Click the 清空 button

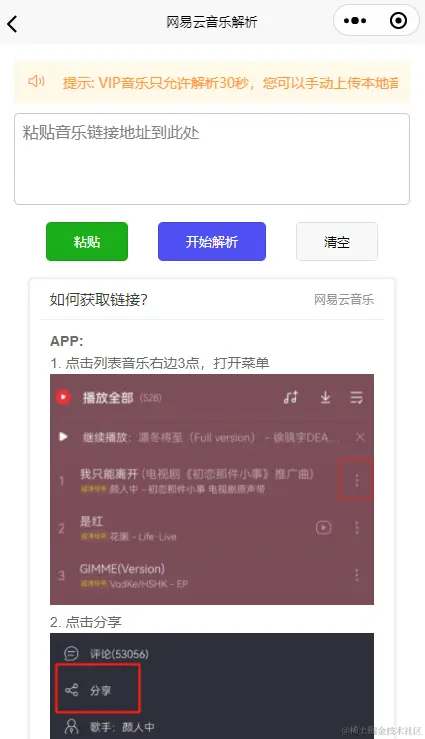tap(337, 241)
